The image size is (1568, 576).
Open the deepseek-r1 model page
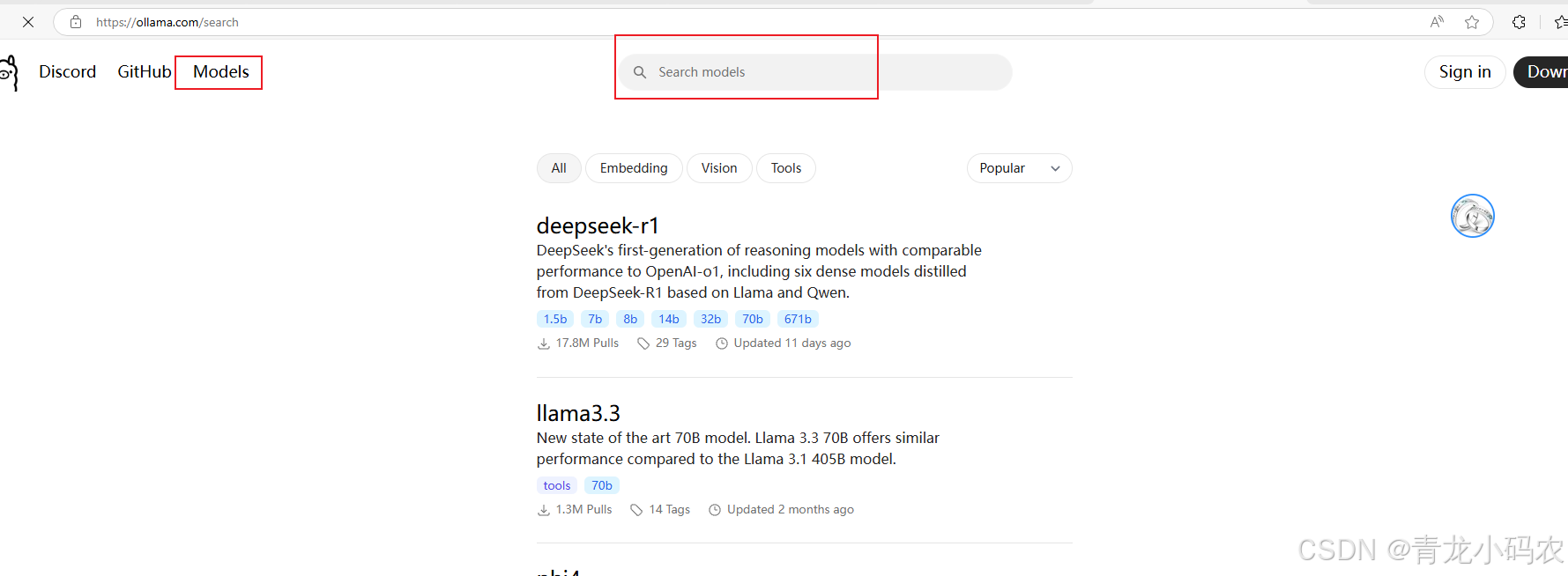(x=598, y=226)
